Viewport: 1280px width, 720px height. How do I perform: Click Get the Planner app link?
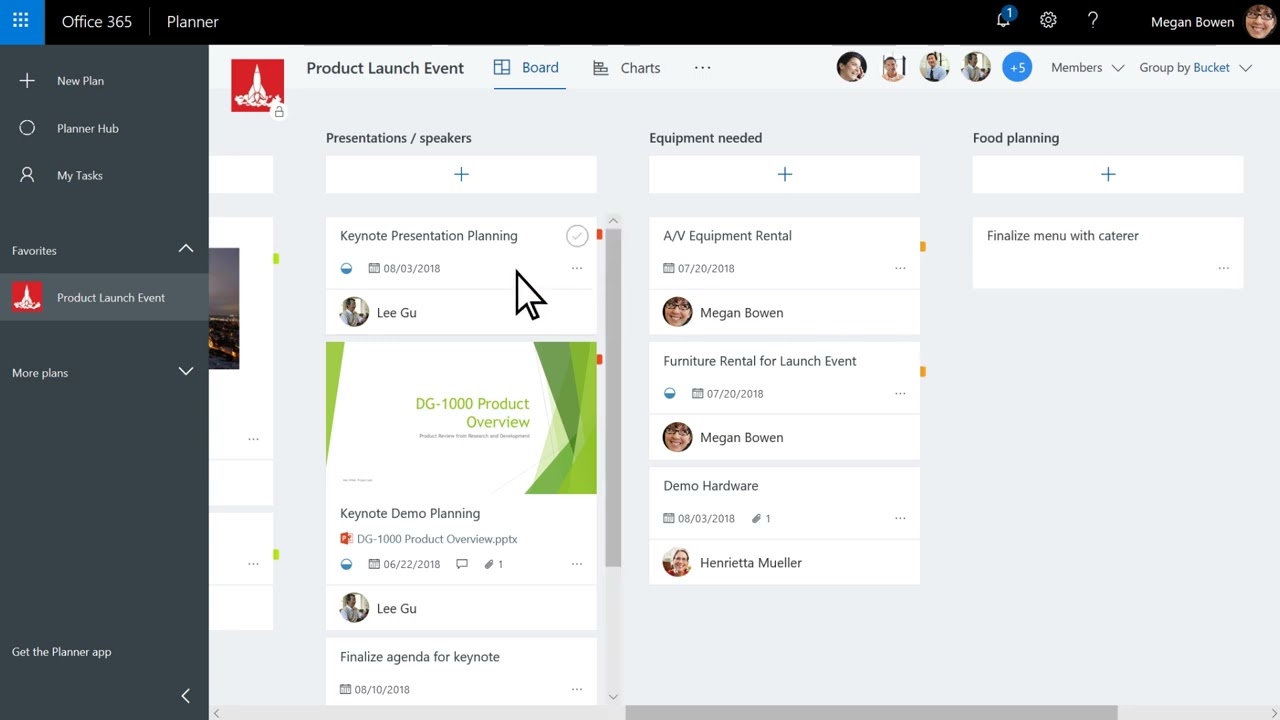62,652
